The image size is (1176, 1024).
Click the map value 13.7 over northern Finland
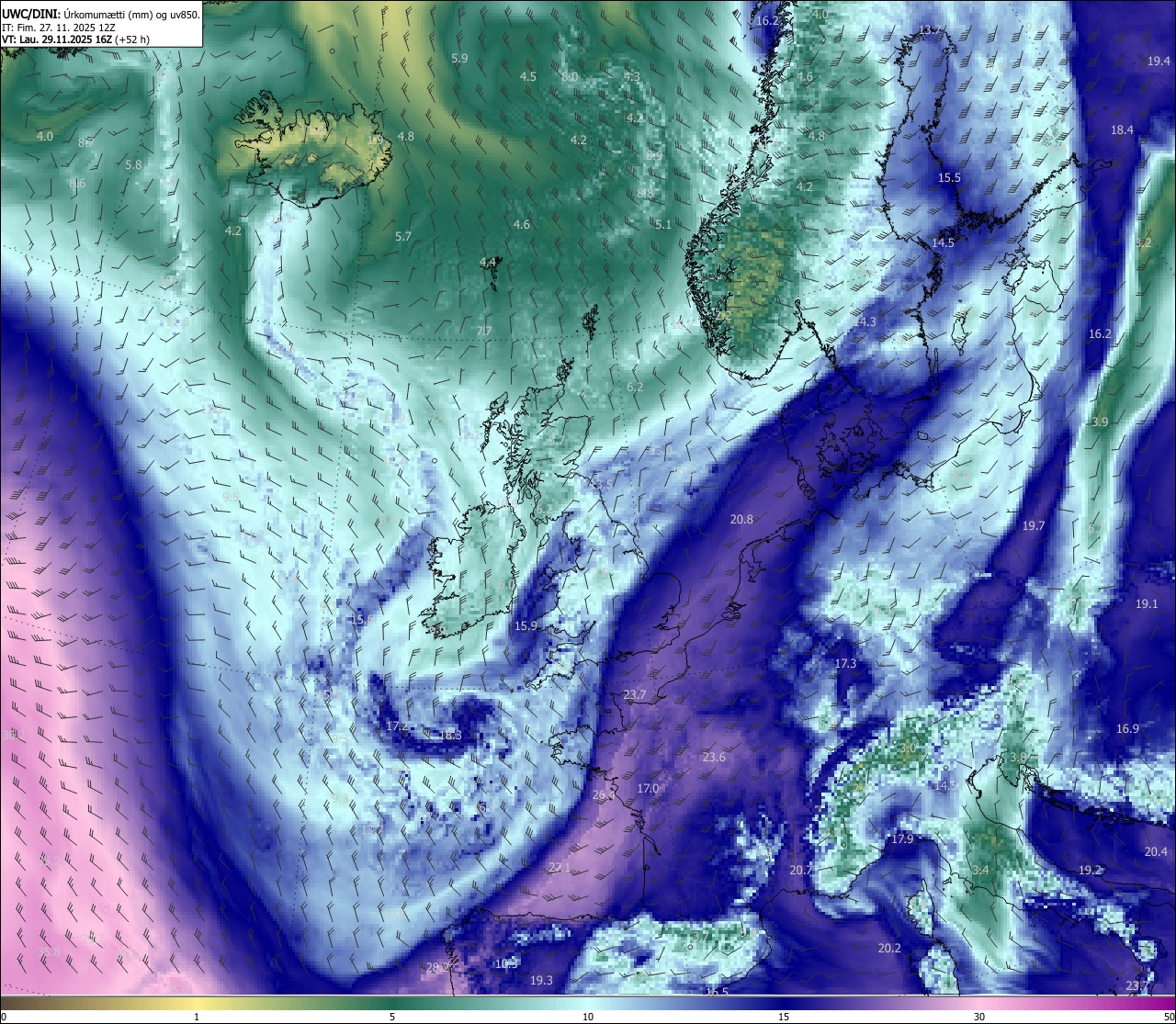coord(931,30)
